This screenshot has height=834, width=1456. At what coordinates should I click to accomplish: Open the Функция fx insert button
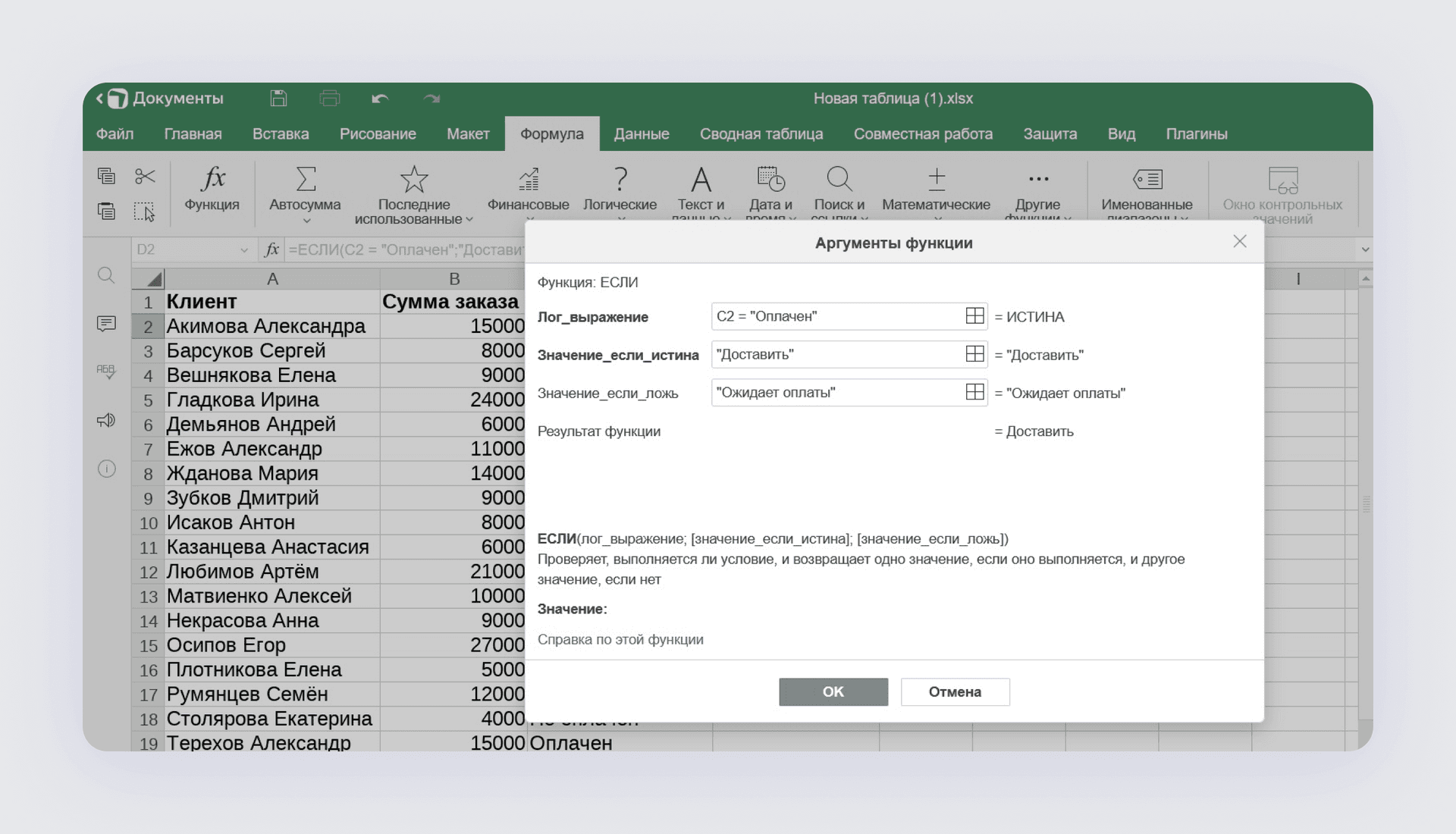212,189
